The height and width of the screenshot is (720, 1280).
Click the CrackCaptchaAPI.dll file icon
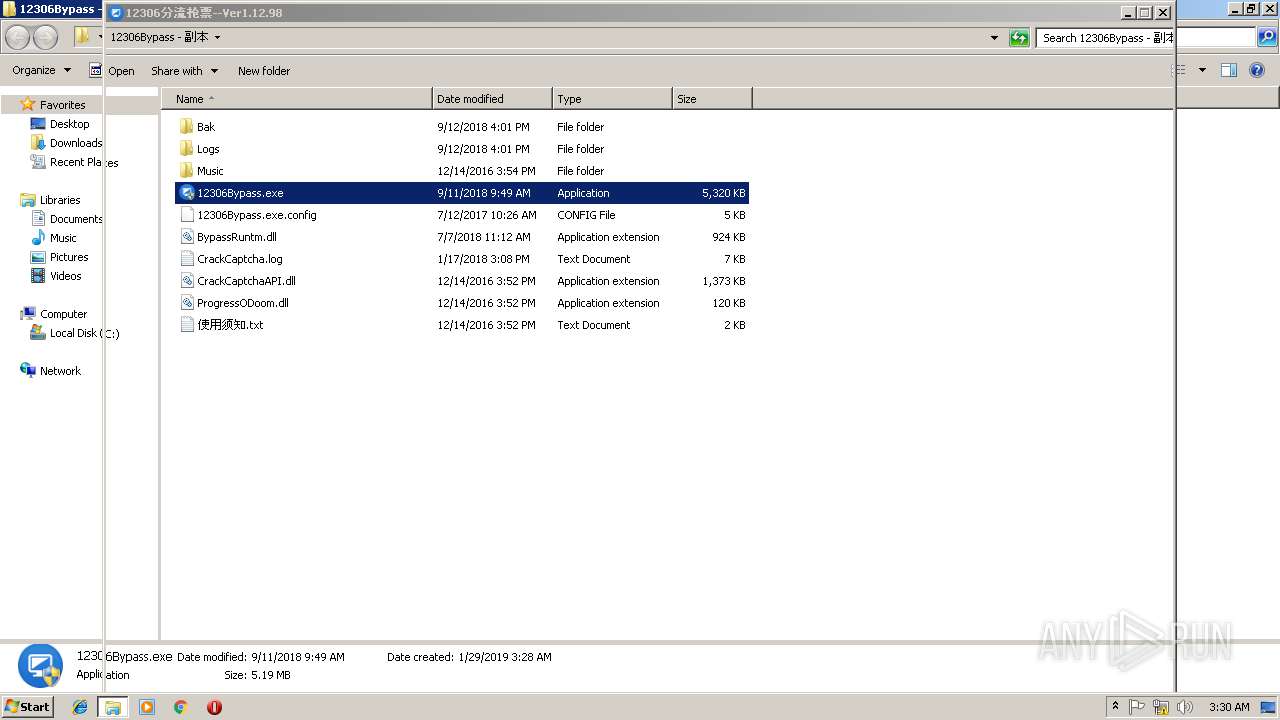point(186,281)
